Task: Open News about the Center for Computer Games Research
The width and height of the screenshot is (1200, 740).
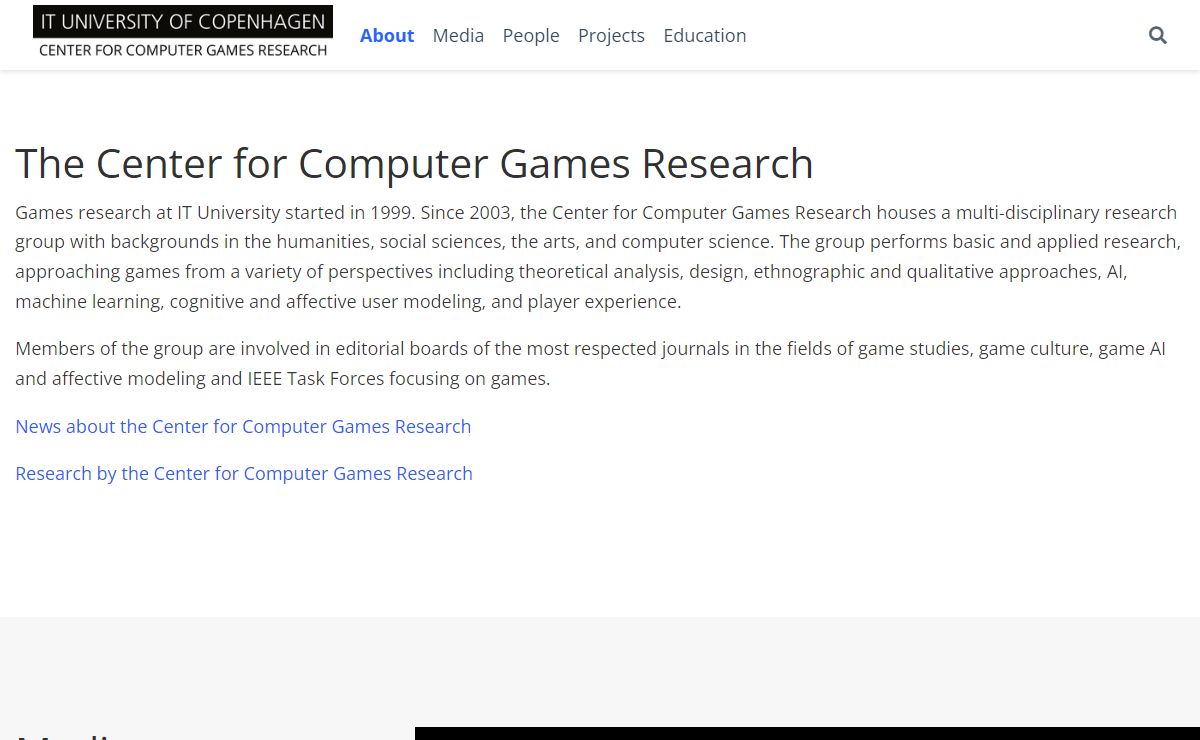Action: point(243,426)
